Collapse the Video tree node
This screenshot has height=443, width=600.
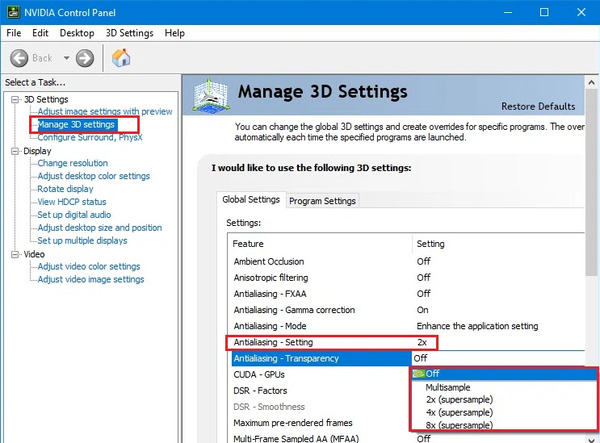(15, 254)
